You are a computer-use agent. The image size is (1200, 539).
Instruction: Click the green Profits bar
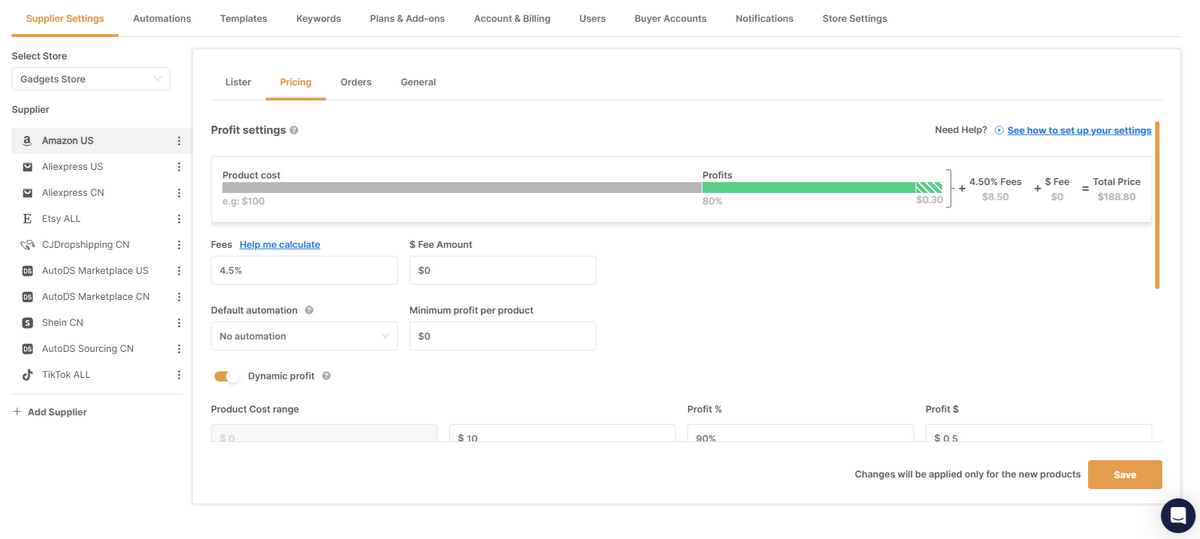[822, 187]
